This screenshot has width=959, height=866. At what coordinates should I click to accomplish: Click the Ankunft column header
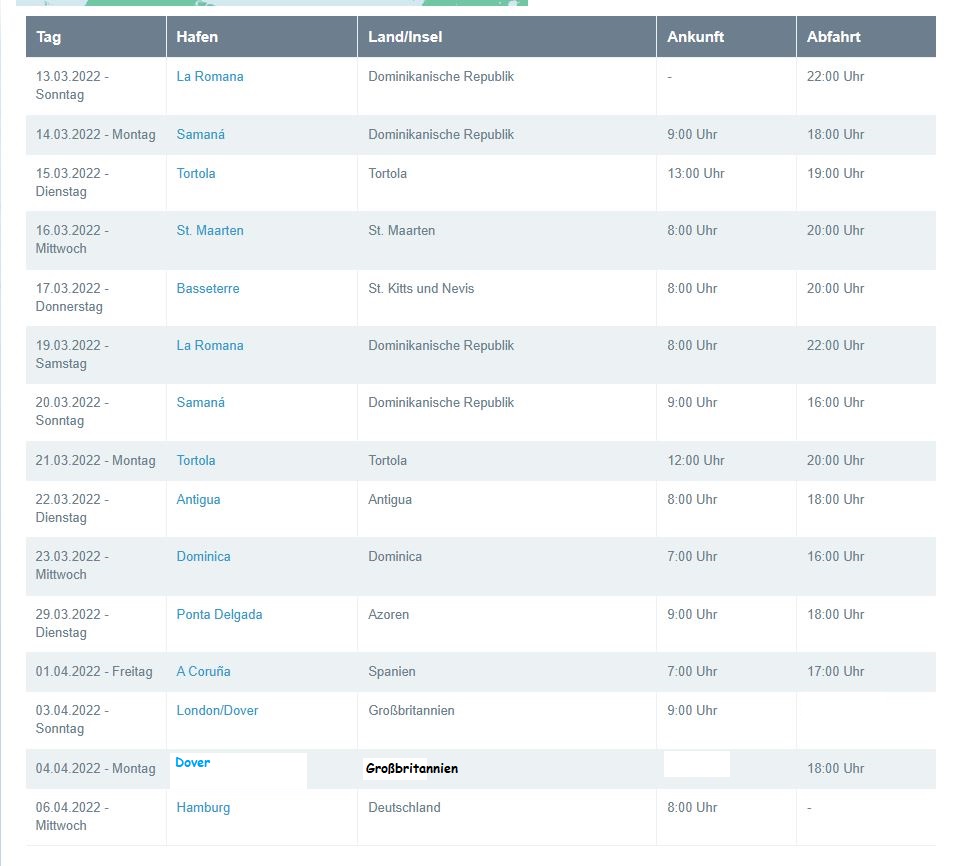(x=696, y=37)
